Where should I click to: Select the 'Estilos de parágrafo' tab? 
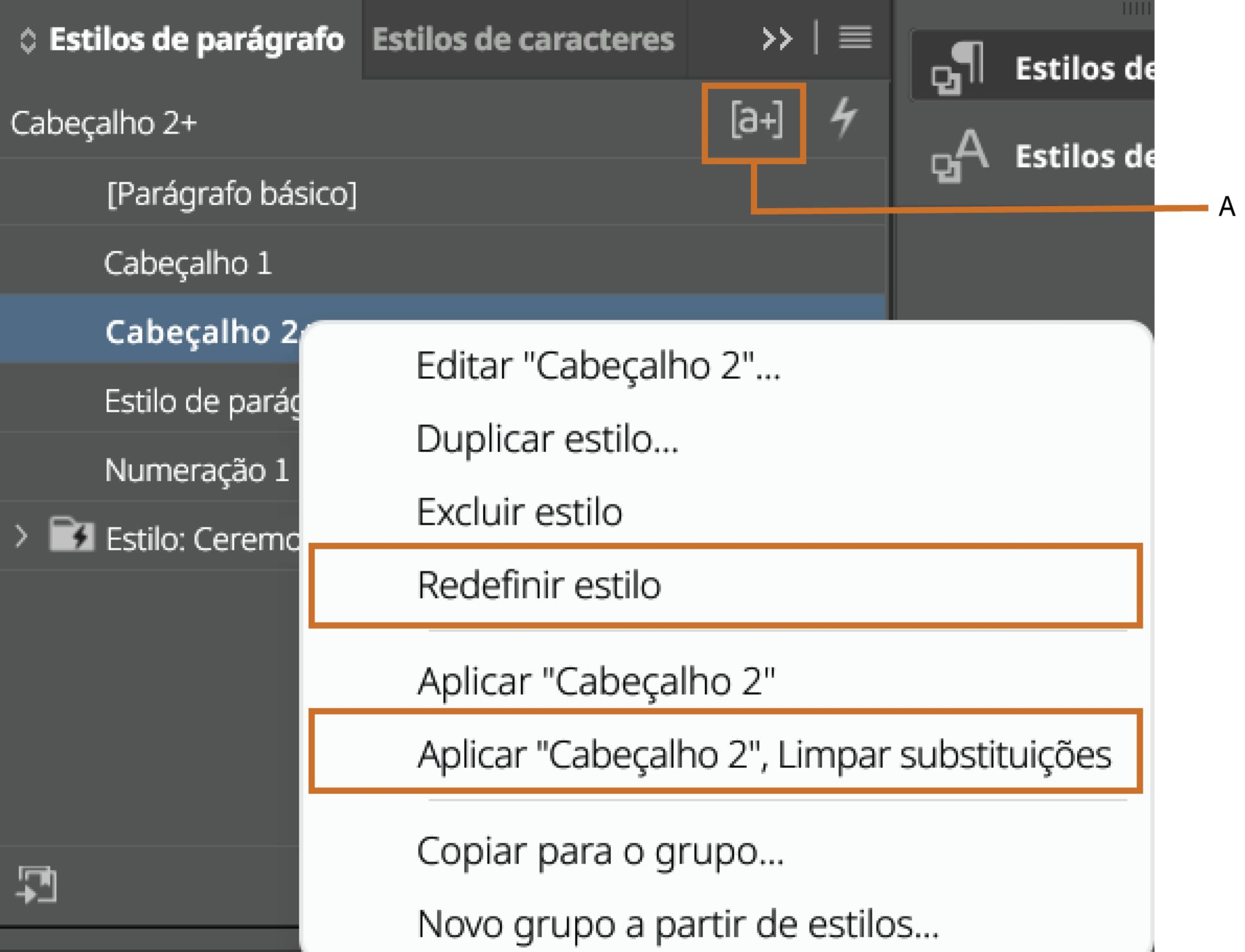point(195,39)
